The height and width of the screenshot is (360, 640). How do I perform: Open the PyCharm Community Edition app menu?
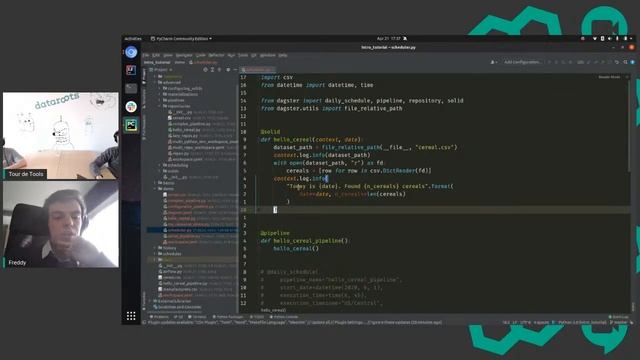[x=181, y=39]
